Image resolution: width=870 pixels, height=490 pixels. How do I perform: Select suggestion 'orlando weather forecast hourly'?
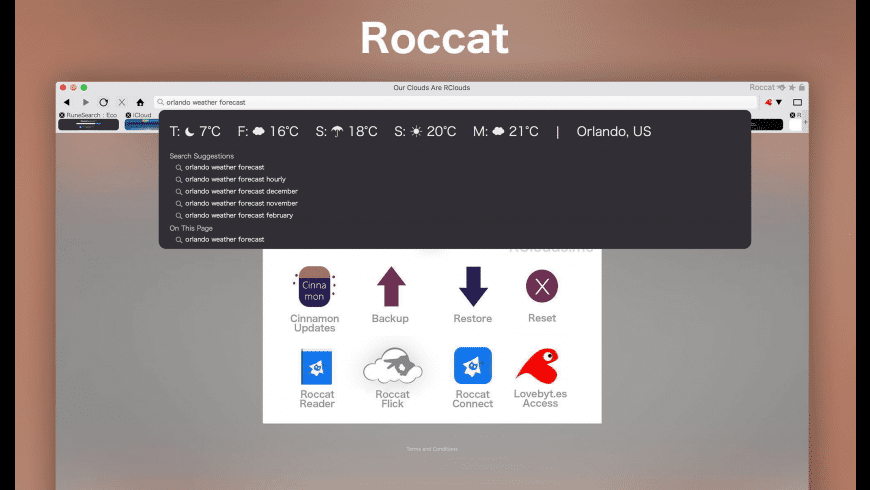tap(235, 179)
